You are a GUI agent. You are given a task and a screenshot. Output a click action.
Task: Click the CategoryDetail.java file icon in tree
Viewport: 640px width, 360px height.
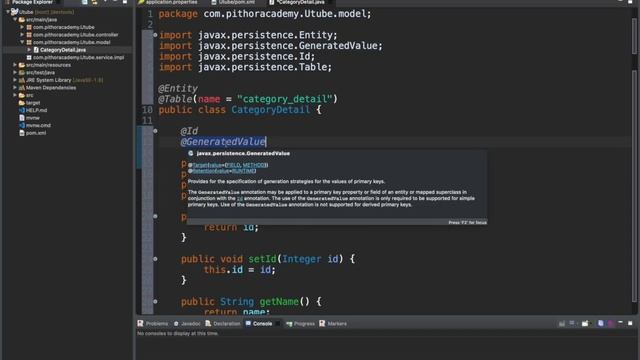pyautogui.click(x=36, y=50)
